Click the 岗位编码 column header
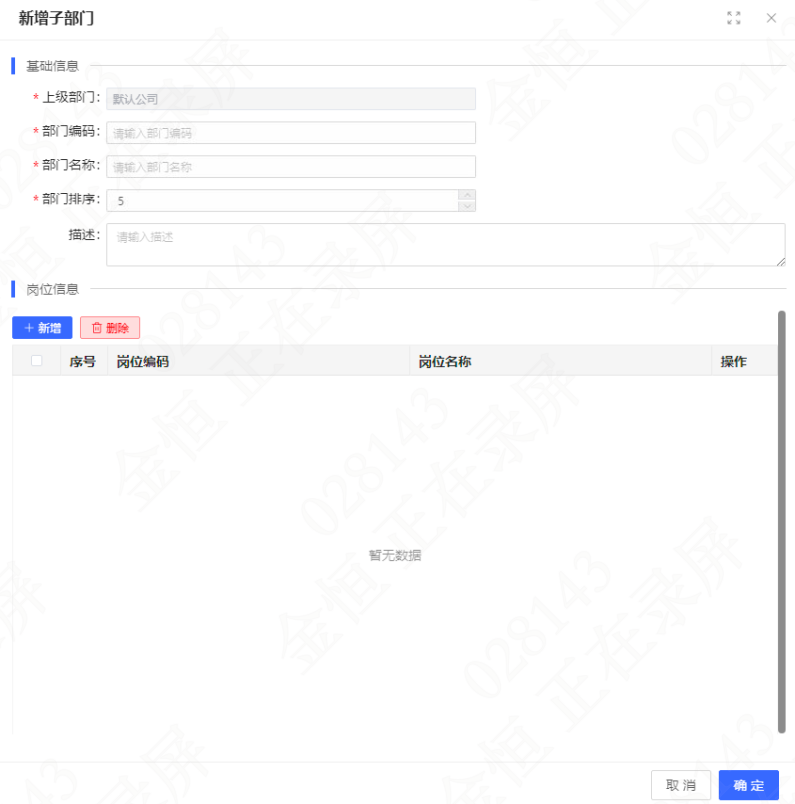 pos(259,361)
